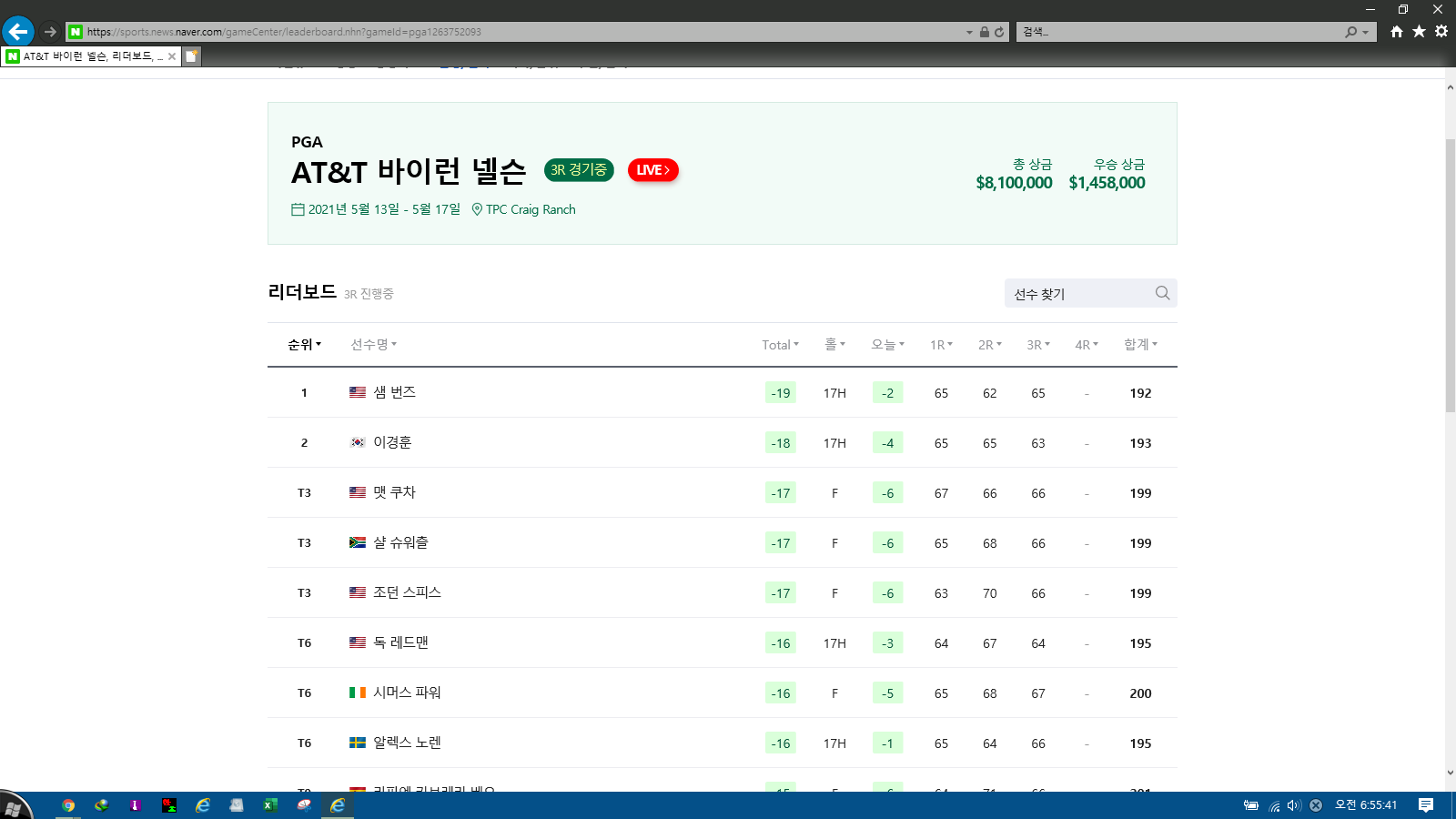
Task: Open the Windows Start button
Action: tap(16, 805)
